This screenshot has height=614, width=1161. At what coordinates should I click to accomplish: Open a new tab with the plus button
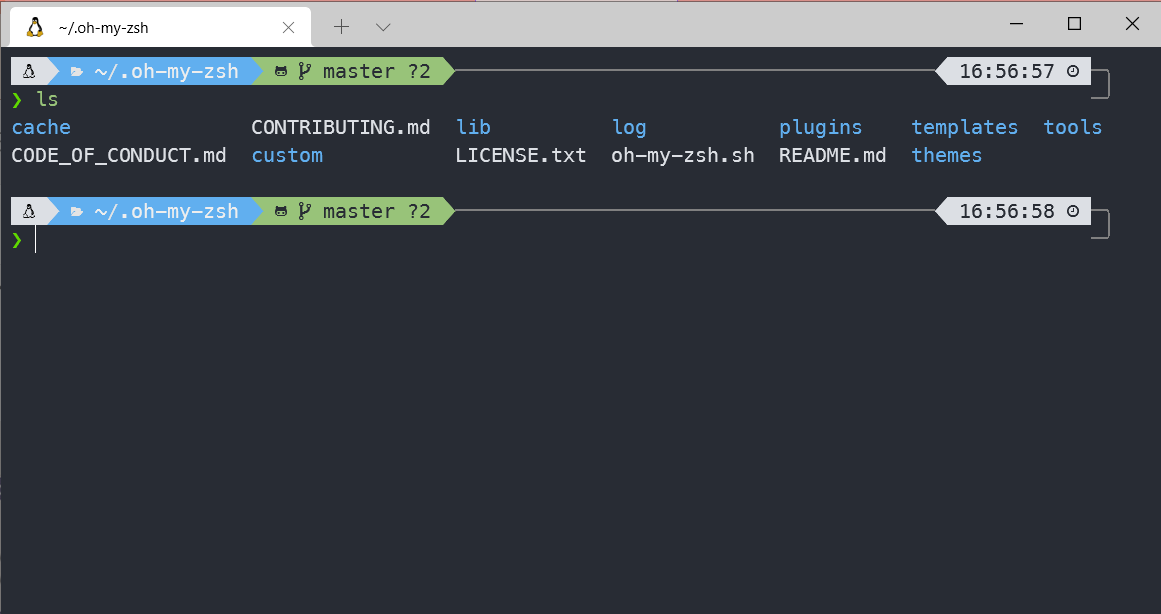point(341,27)
